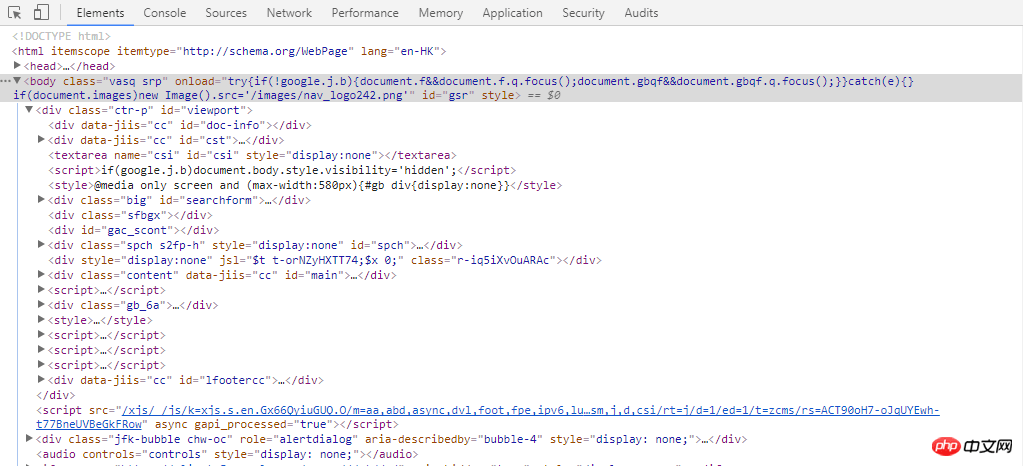Open the Performance tab
The height and width of the screenshot is (466, 1023).
click(x=365, y=13)
